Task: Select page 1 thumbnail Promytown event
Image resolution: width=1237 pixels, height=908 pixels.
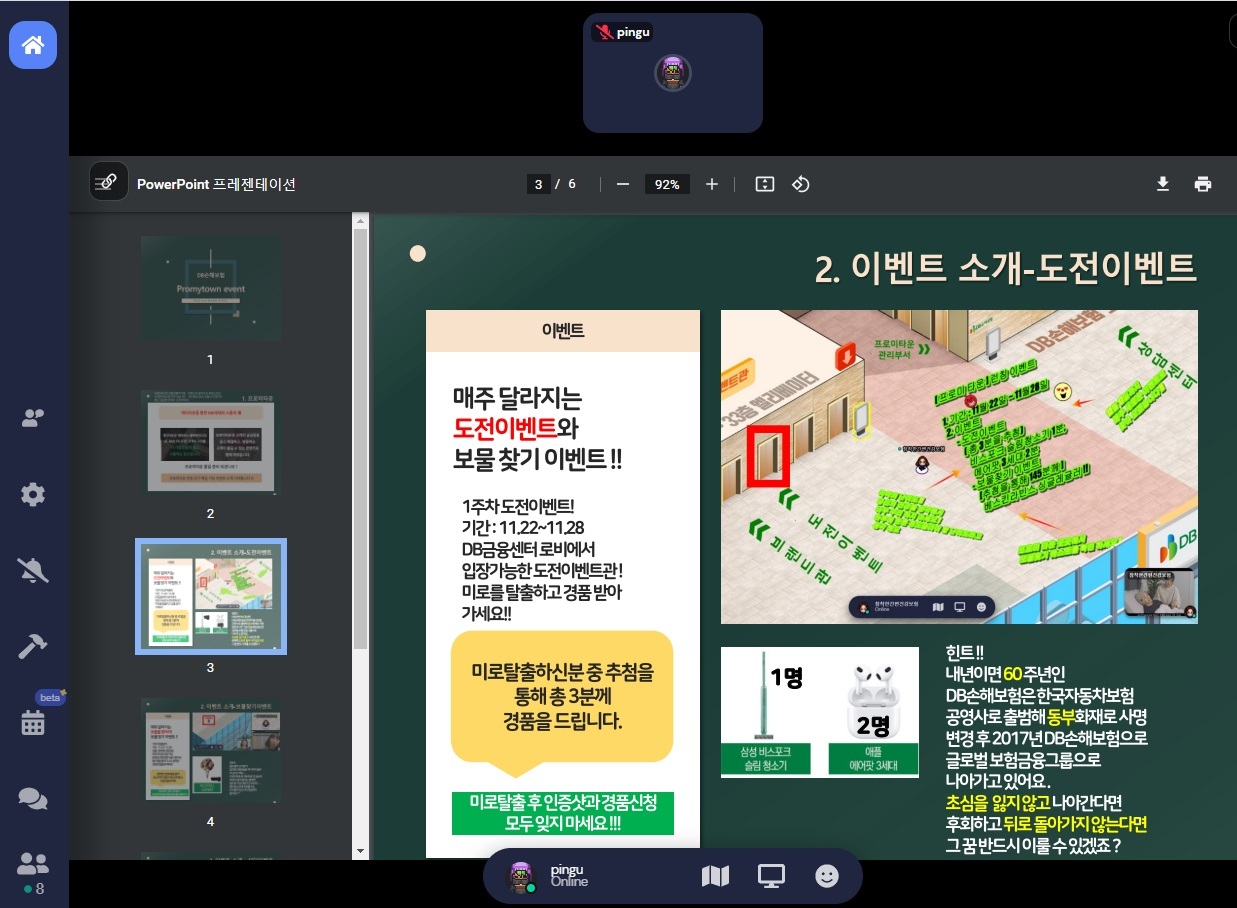Action: click(x=211, y=288)
